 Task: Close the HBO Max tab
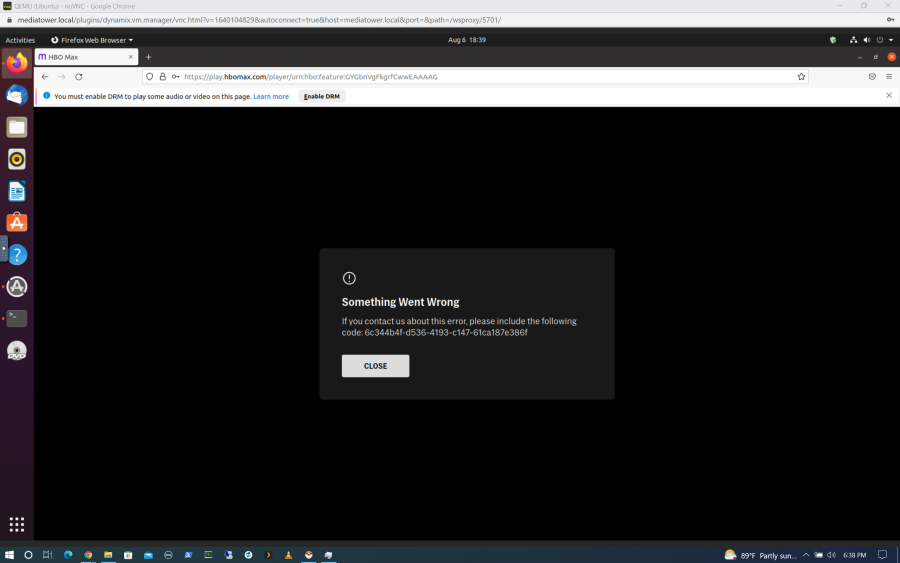pyautogui.click(x=130, y=57)
